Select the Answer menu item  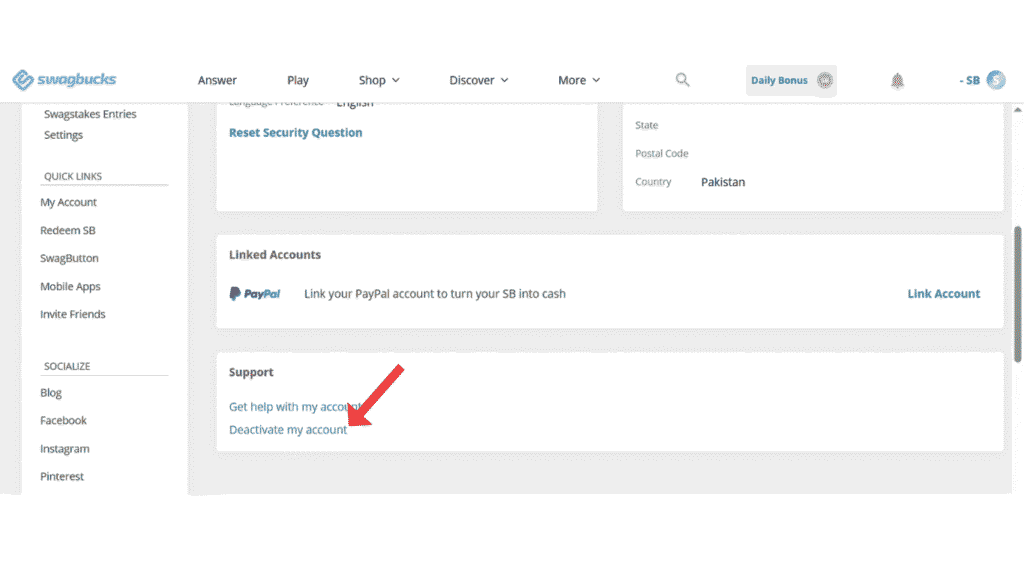tap(217, 80)
